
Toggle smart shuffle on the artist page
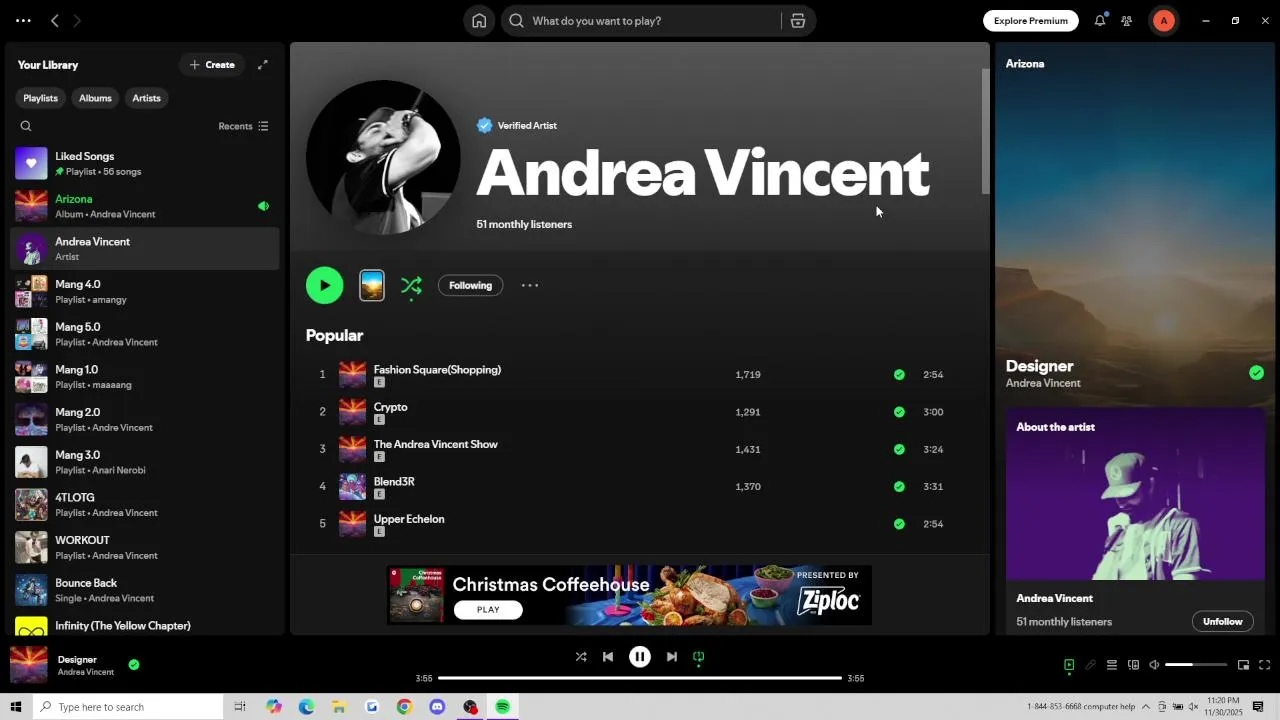[x=411, y=286]
